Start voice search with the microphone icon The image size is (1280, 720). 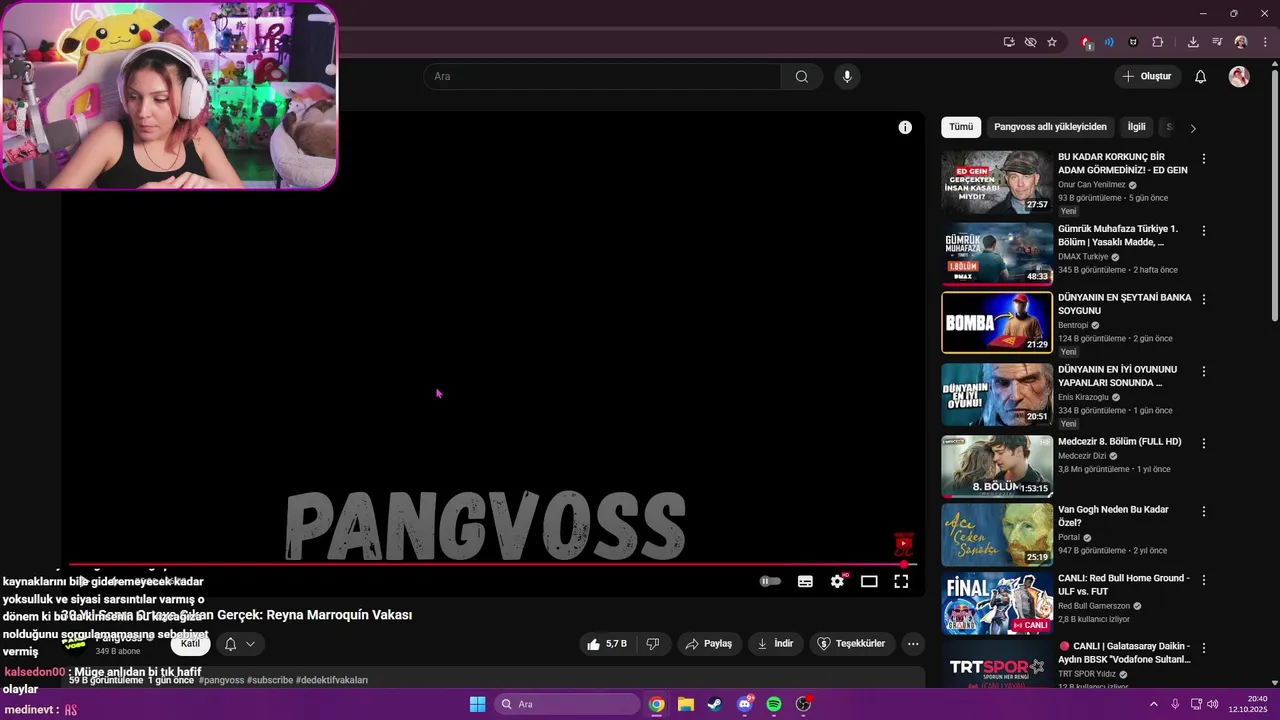tap(847, 77)
